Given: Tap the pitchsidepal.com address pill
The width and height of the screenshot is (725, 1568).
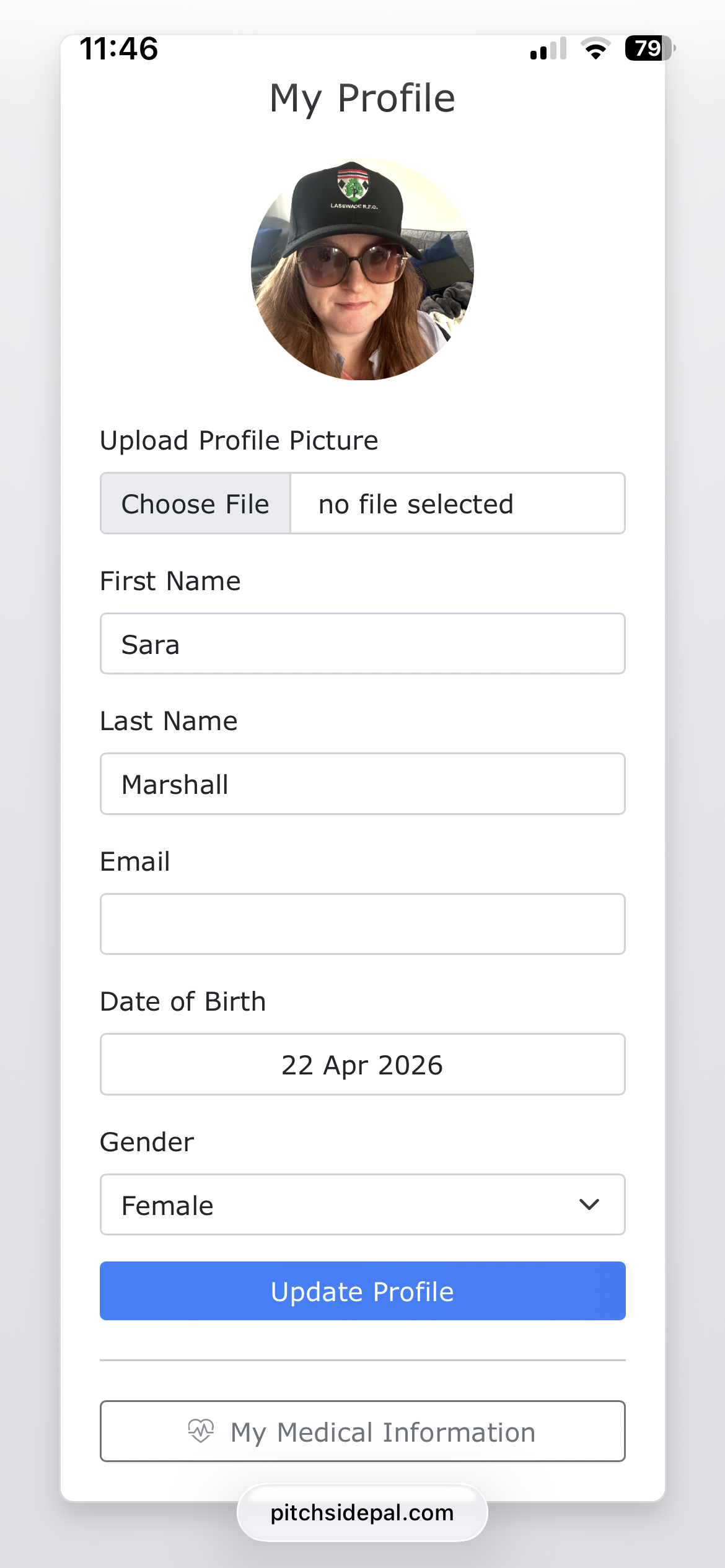Looking at the screenshot, I should click(x=362, y=1513).
